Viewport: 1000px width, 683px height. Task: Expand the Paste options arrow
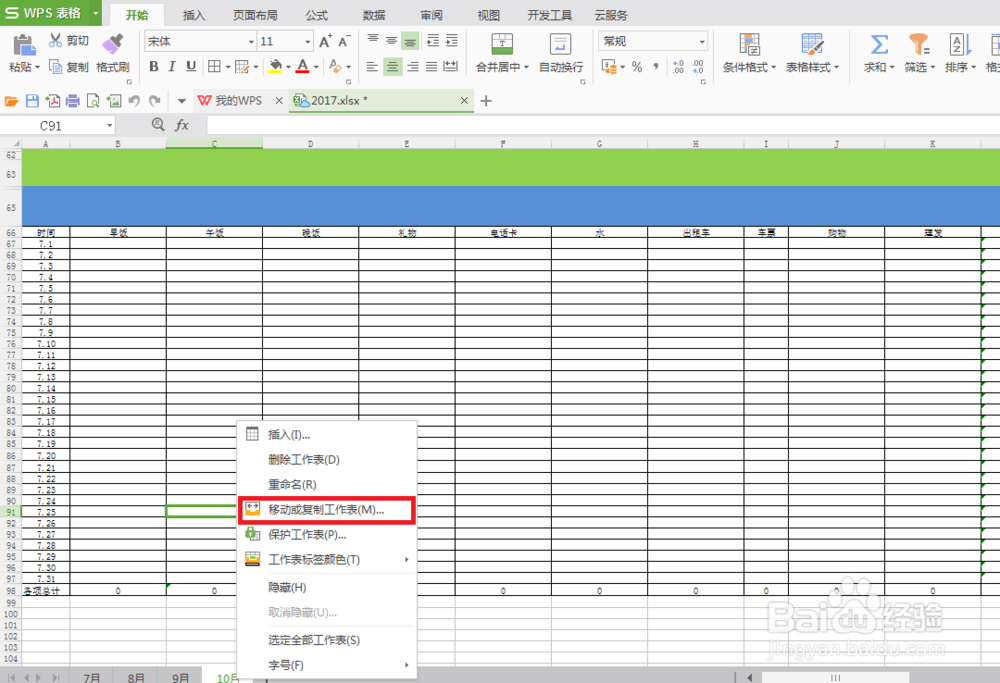37,67
